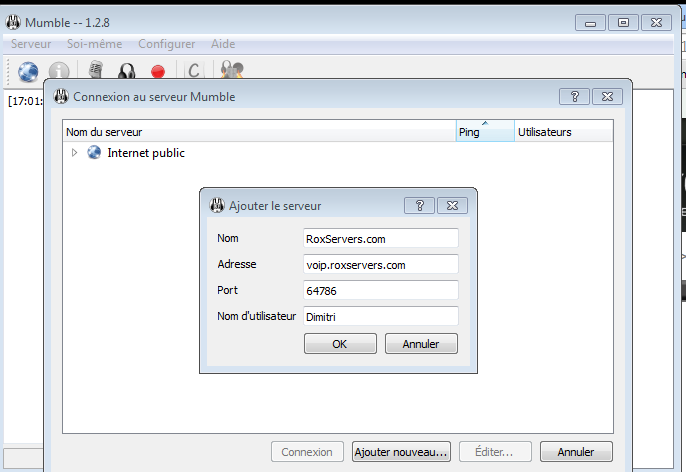Click the Port label text
Screen dimensions: 686x472
228,290
